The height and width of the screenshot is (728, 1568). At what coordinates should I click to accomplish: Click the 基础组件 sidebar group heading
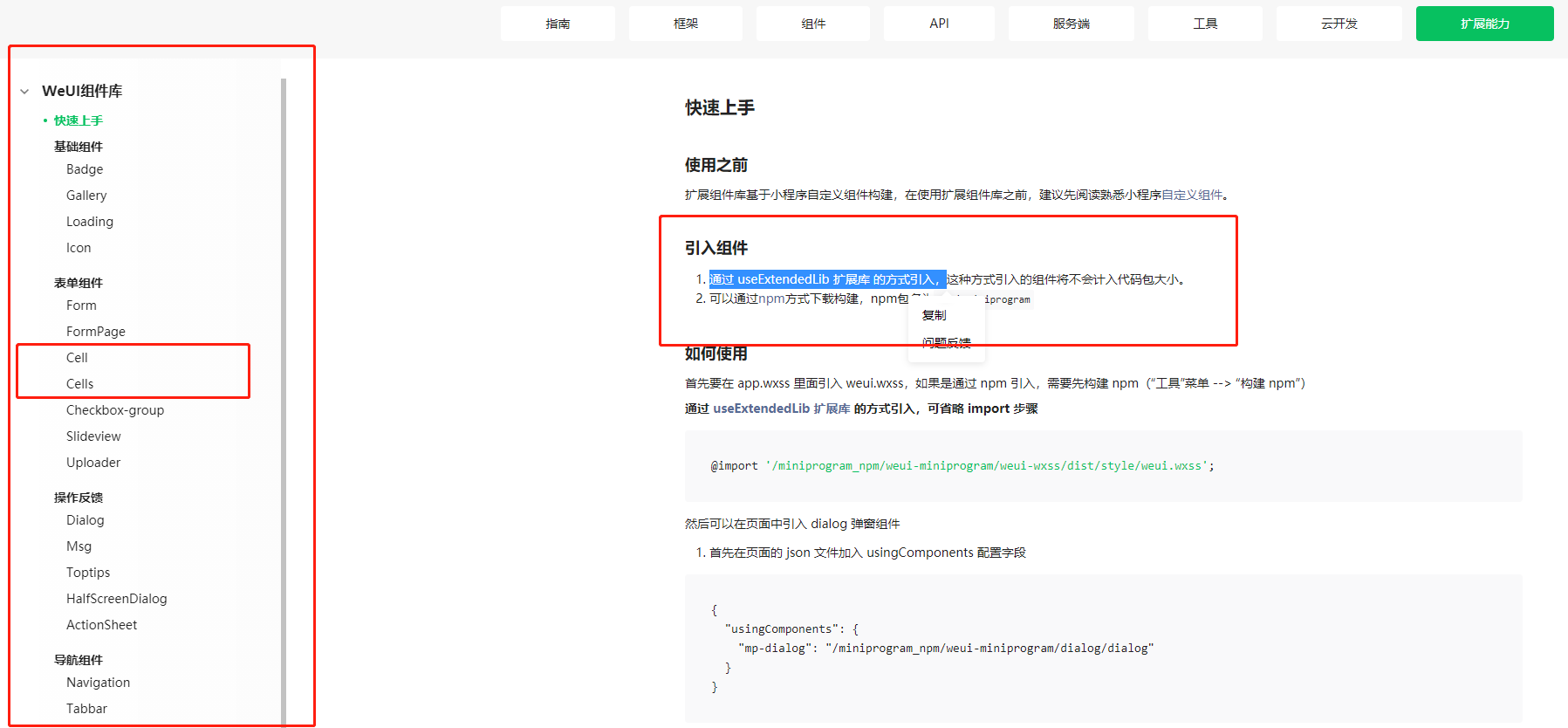(x=79, y=147)
